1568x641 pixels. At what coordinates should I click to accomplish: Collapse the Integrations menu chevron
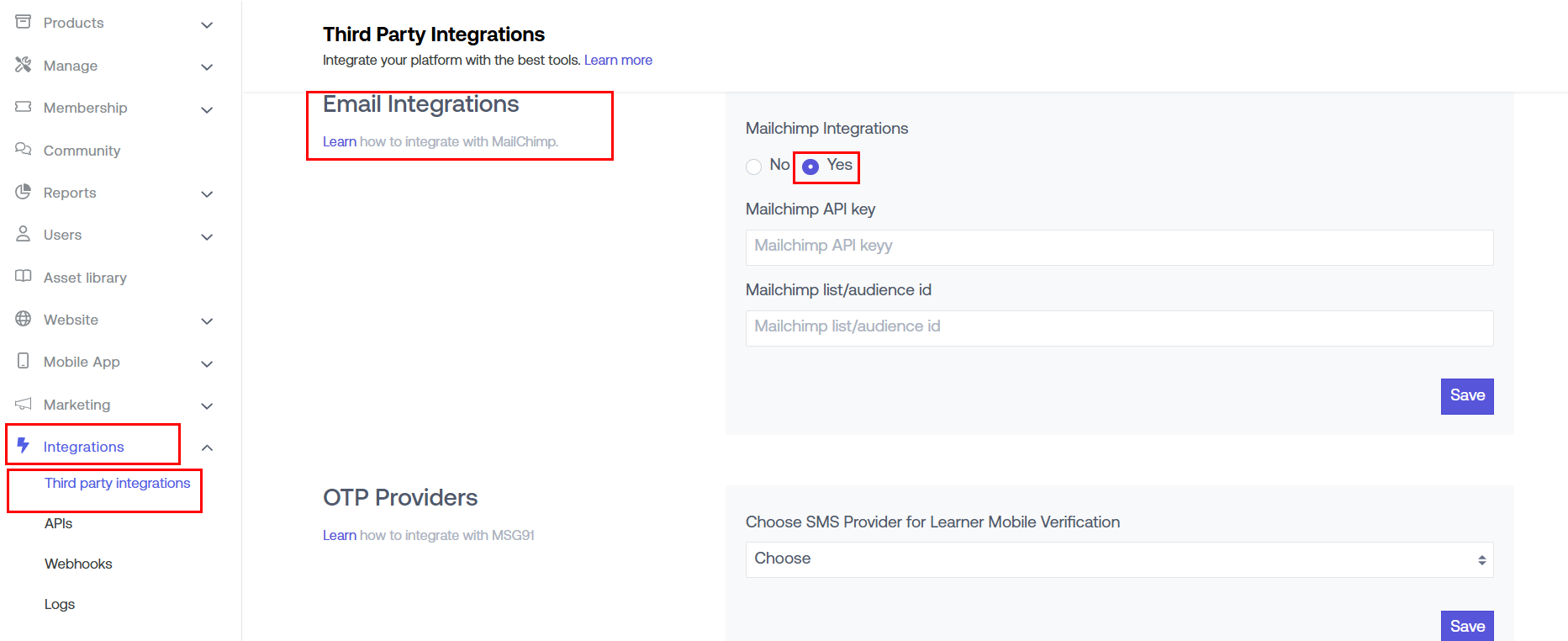click(x=207, y=448)
